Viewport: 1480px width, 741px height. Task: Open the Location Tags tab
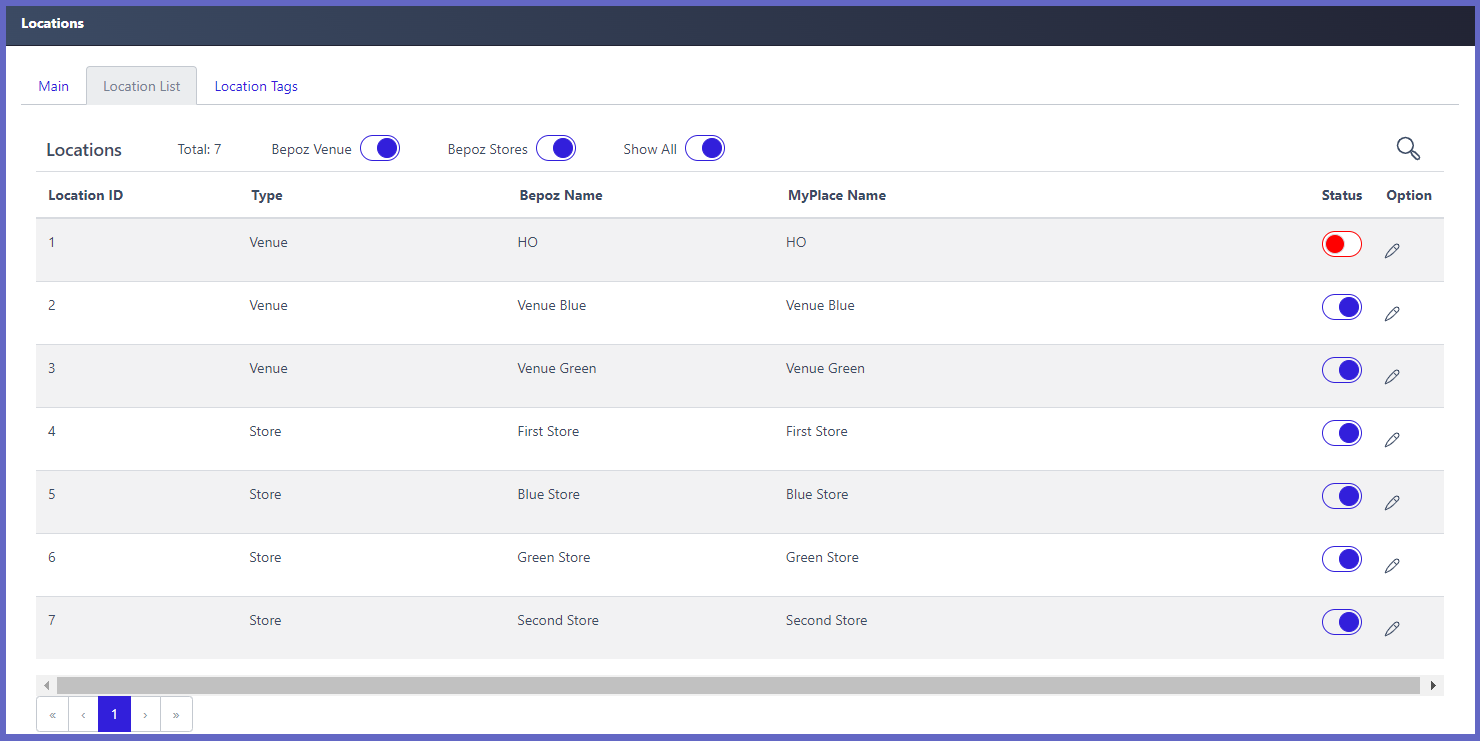pyautogui.click(x=256, y=86)
